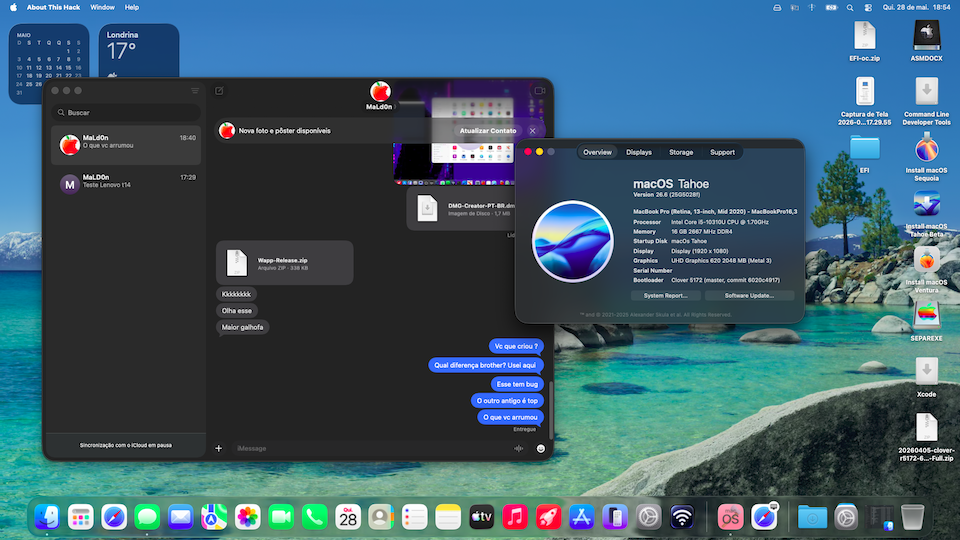Screen dimensions: 960x540
Task: Open the green Phone app in dock
Action: [x=314, y=517]
